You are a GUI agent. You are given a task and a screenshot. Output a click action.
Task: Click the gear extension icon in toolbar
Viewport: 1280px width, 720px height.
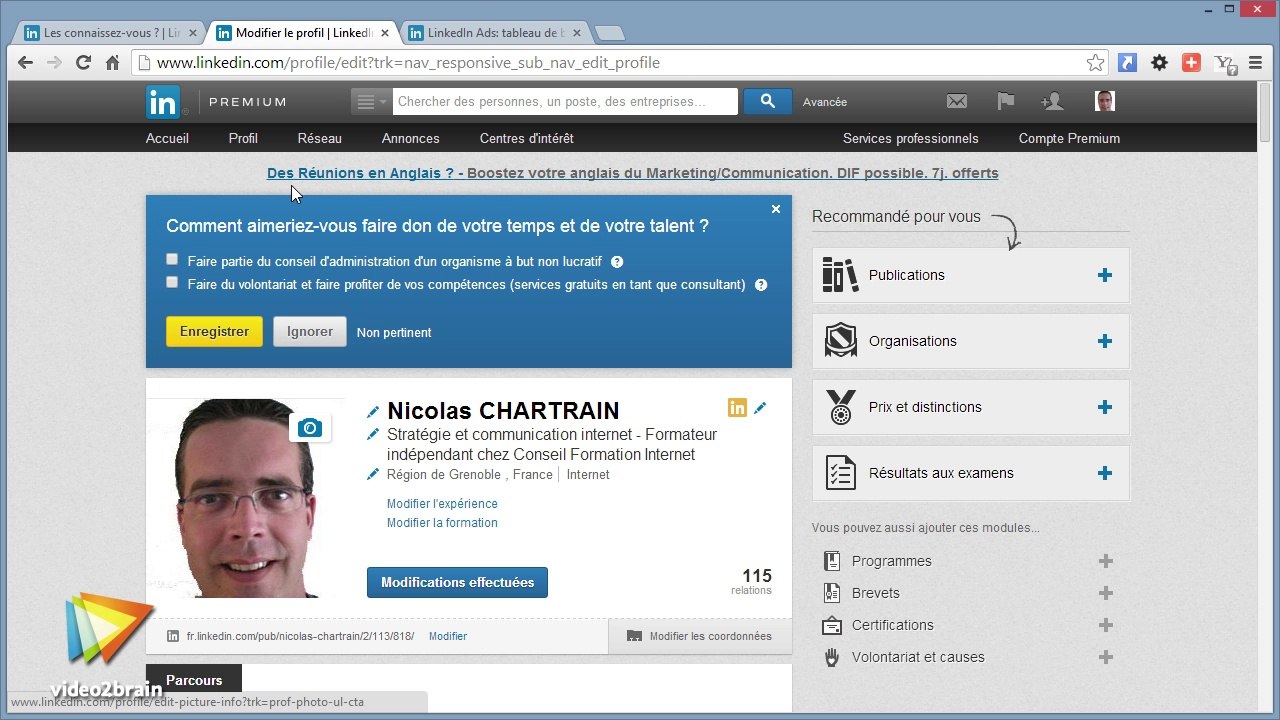tap(1159, 62)
